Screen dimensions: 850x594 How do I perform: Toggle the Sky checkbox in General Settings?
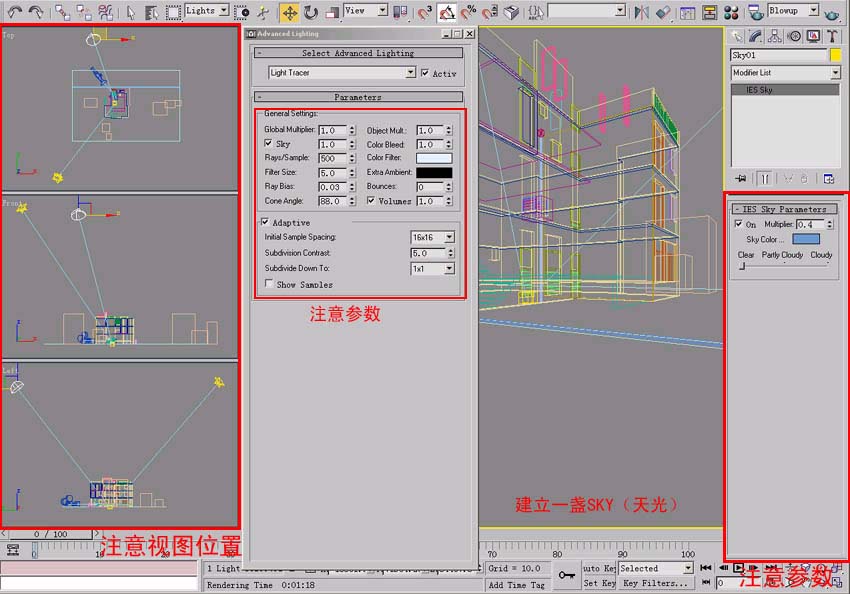(x=268, y=144)
